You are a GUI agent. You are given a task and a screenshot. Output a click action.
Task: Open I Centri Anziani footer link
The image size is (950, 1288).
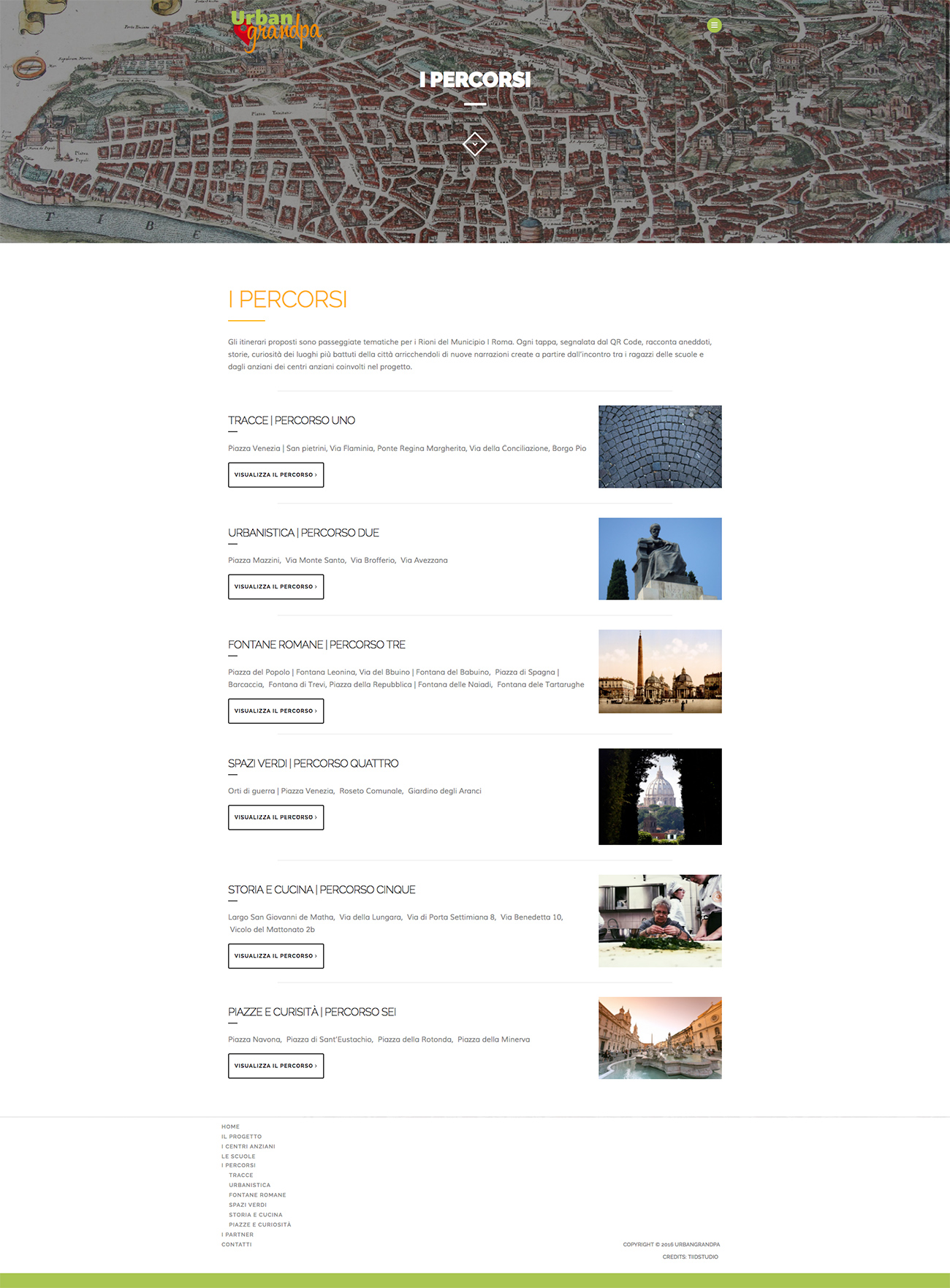[248, 1146]
